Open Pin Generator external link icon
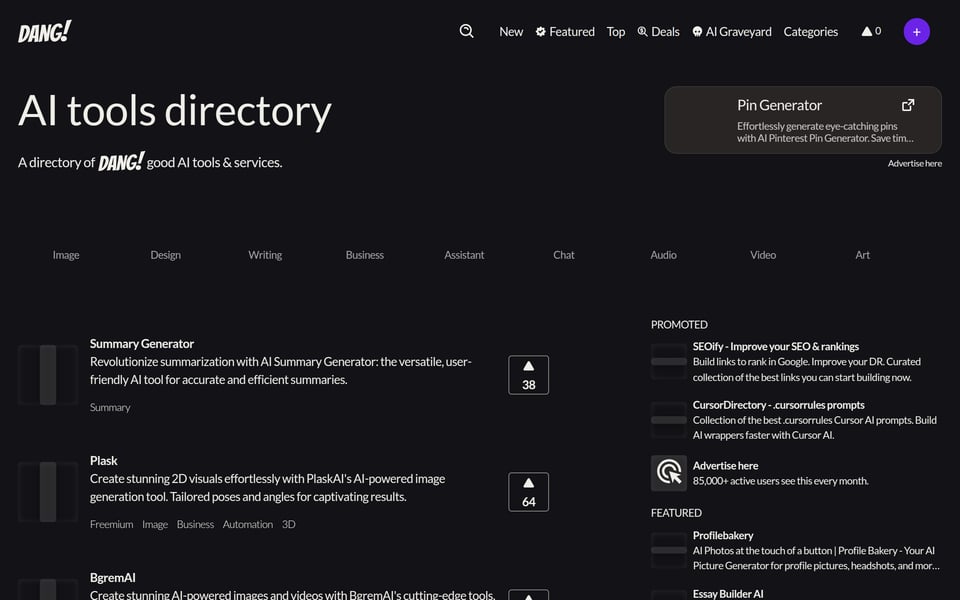The image size is (960, 600). pos(907,105)
